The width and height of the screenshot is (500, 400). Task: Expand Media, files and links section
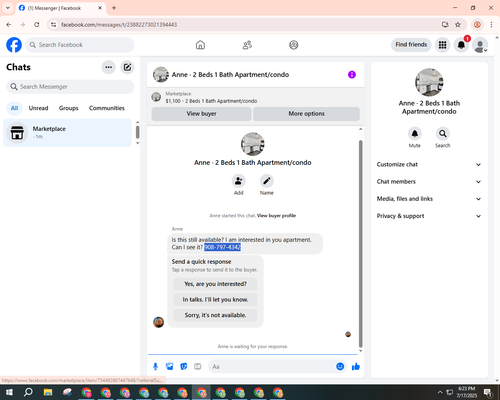click(x=429, y=199)
